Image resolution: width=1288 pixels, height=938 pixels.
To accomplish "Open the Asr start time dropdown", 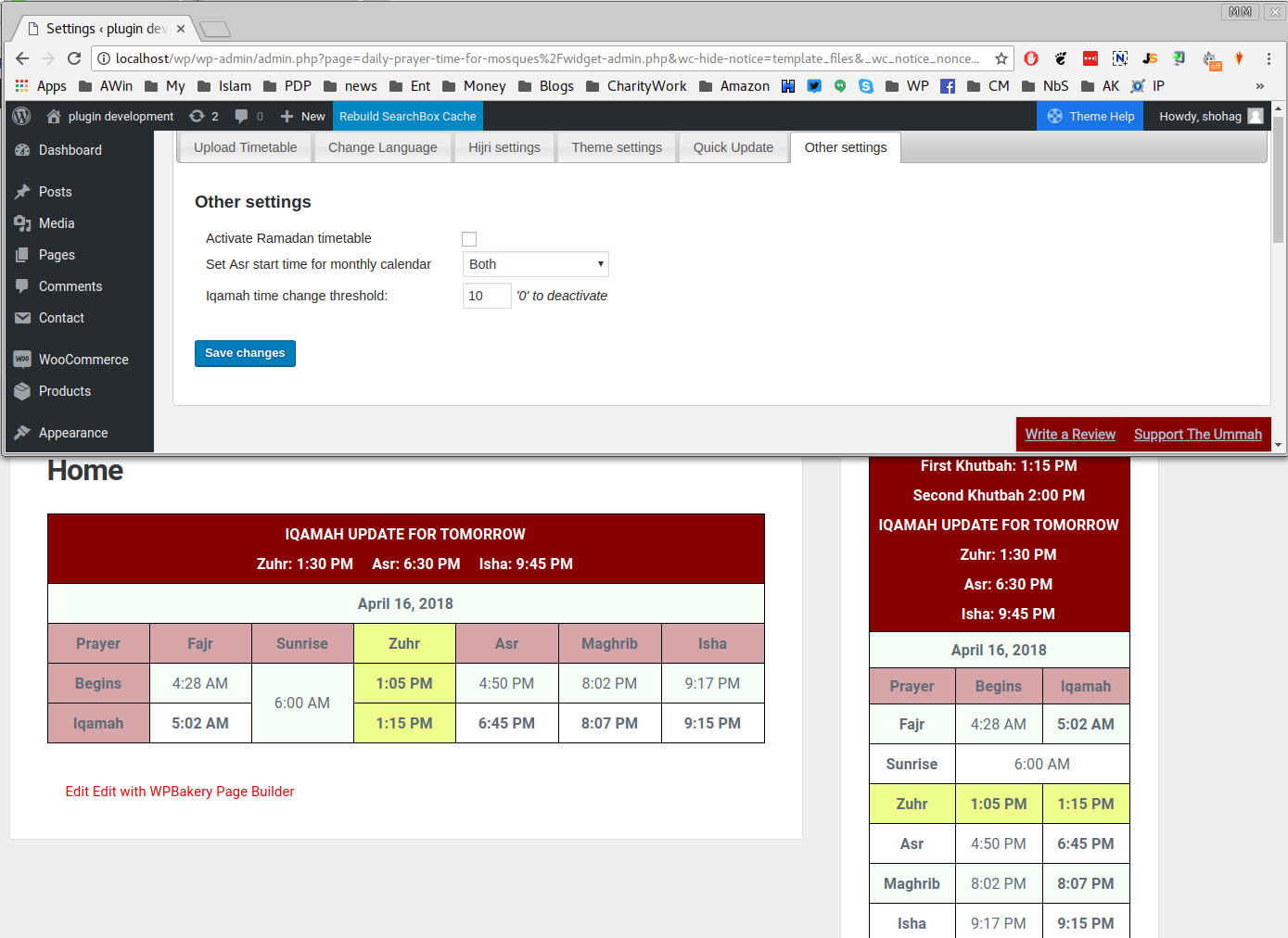I will (535, 264).
